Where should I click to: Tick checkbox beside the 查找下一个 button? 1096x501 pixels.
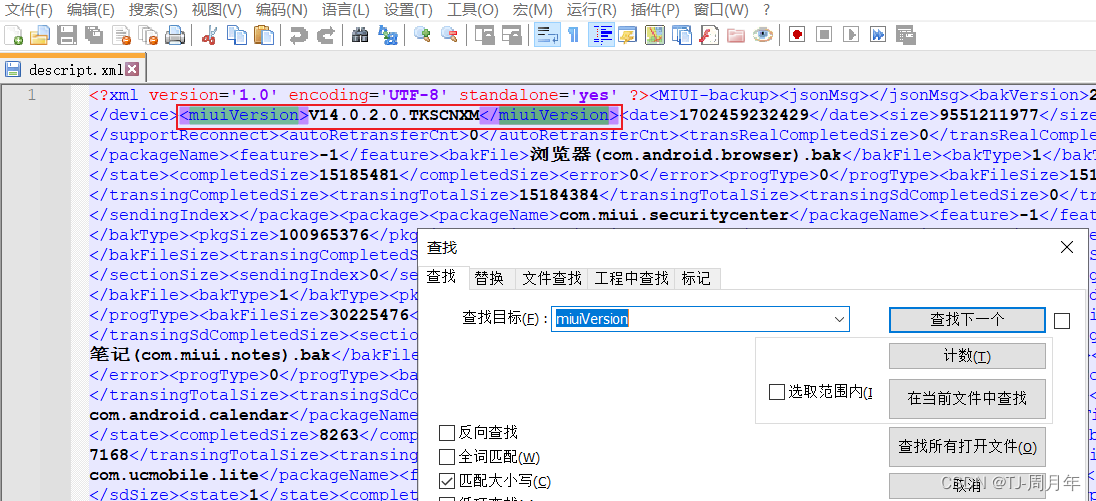point(1062,321)
